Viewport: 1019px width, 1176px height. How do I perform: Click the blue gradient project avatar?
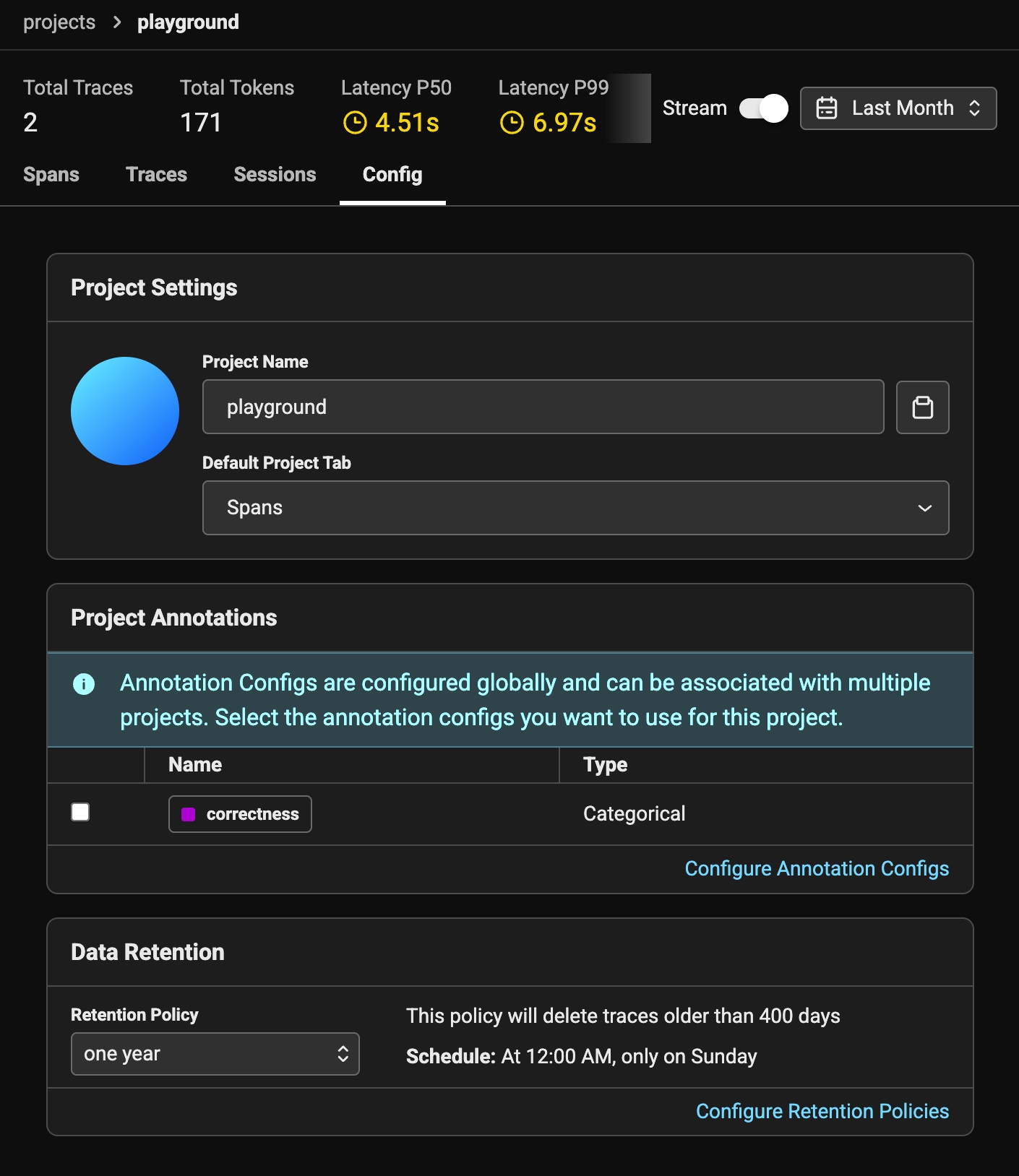click(125, 411)
